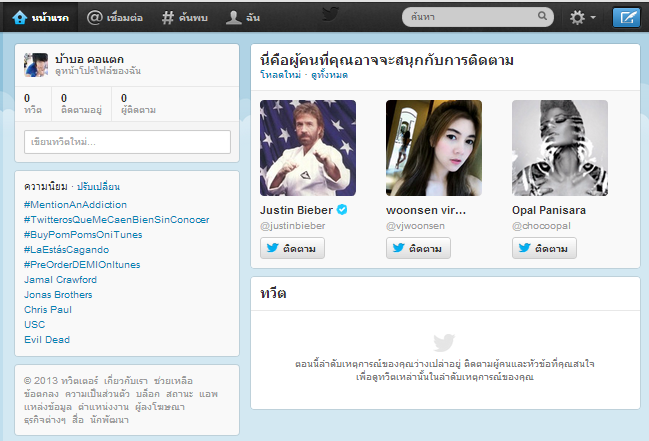Open trend #TwitterosQueMeCaenBienSinConocer
This screenshot has width=649, height=441.
117,219
